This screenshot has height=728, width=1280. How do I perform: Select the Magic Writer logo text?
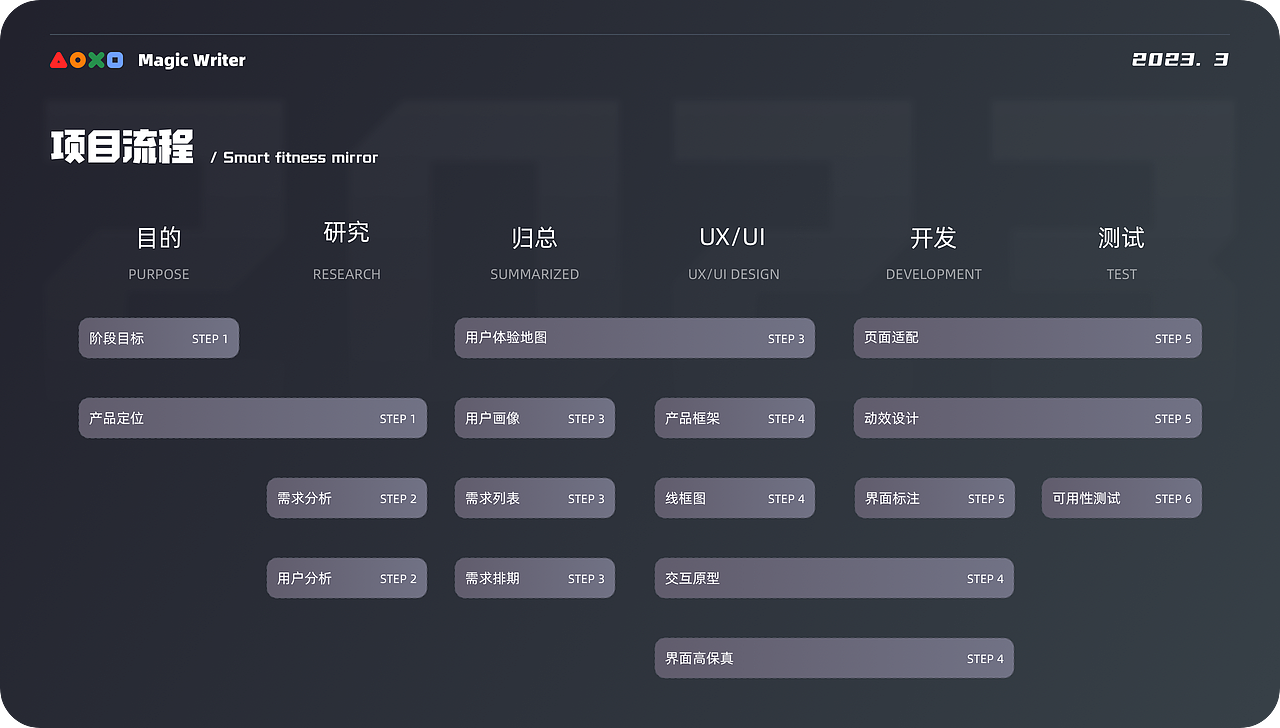tap(191, 60)
